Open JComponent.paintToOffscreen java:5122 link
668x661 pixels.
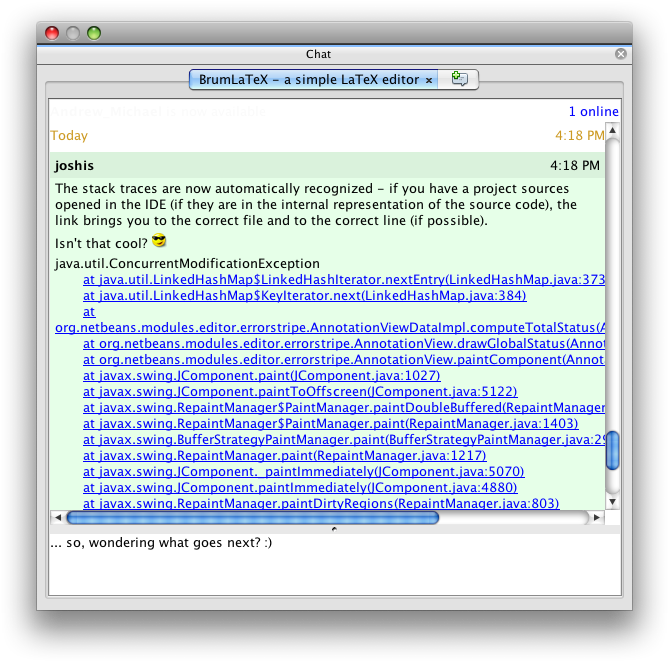click(300, 392)
